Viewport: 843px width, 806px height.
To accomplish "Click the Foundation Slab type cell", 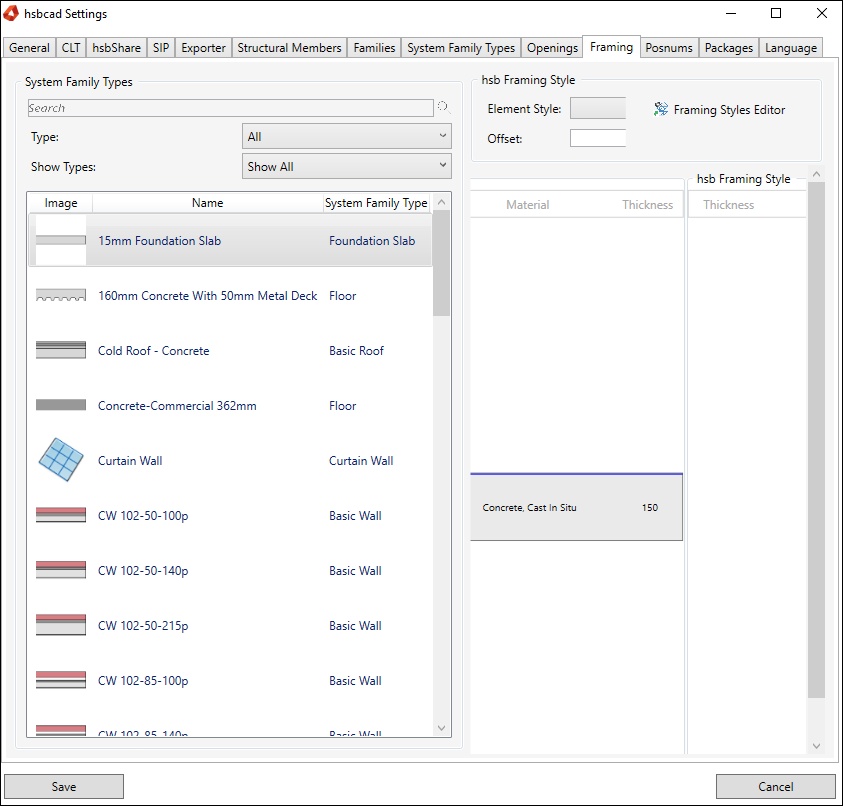I will click(372, 240).
